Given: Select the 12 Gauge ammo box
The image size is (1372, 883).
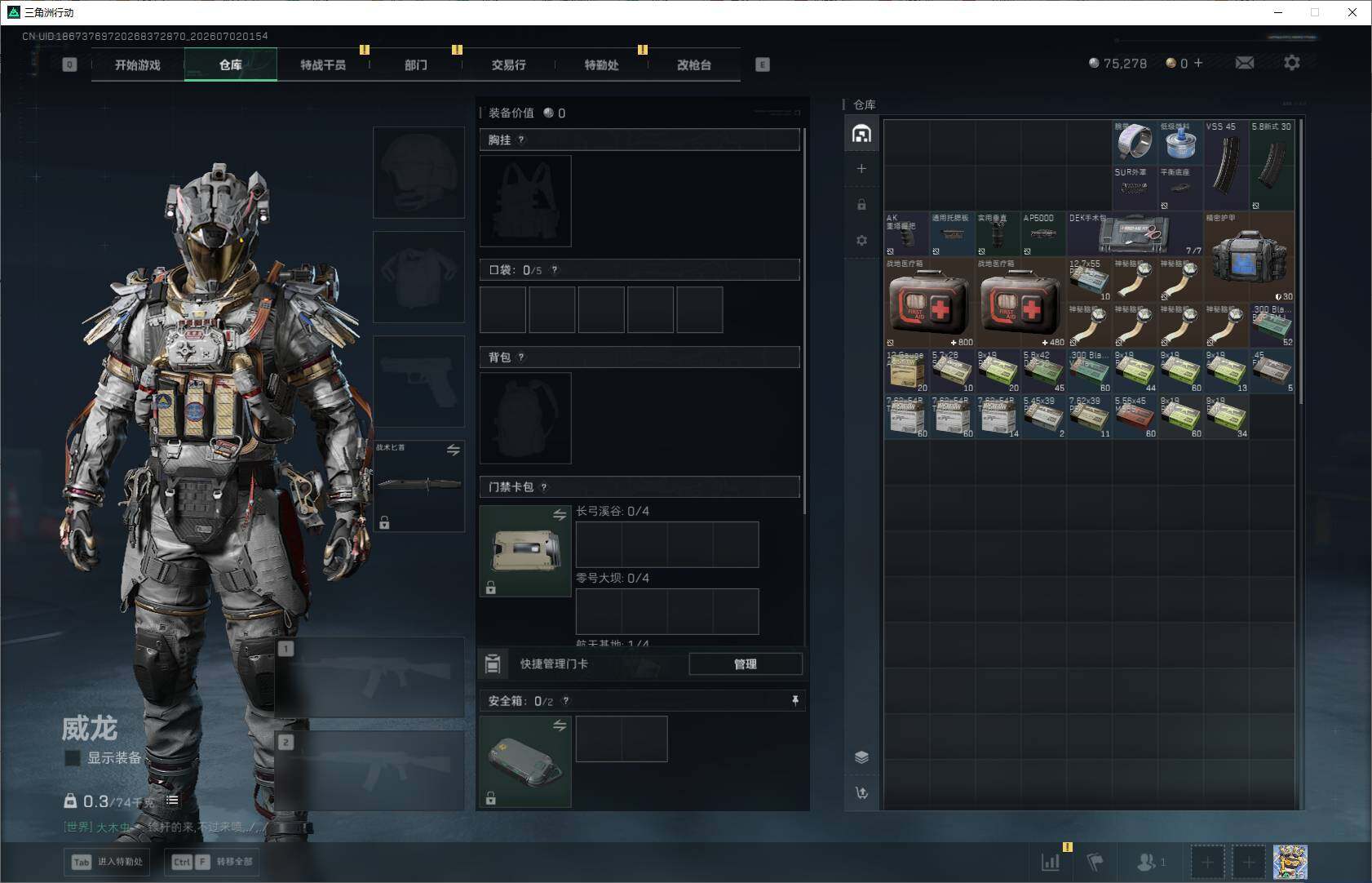Looking at the screenshot, I should pyautogui.click(x=906, y=371).
